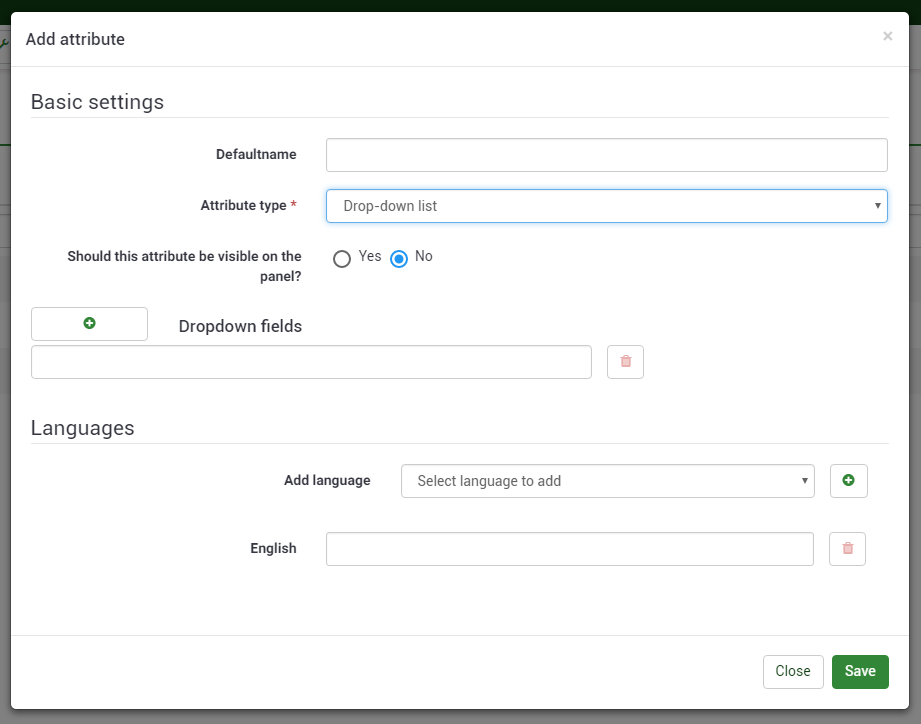Click the Add attribute dialog title
921x724 pixels.
75,40
